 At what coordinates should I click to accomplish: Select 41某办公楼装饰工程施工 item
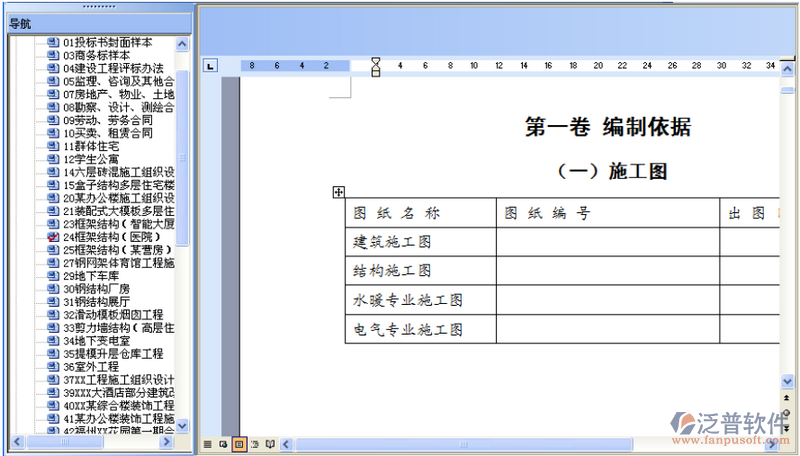(118, 418)
